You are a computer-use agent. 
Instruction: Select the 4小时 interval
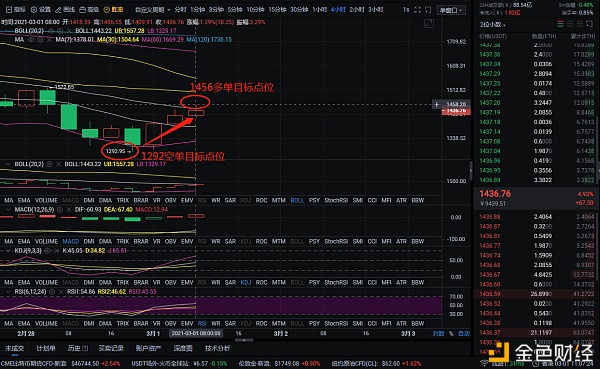click(x=338, y=10)
